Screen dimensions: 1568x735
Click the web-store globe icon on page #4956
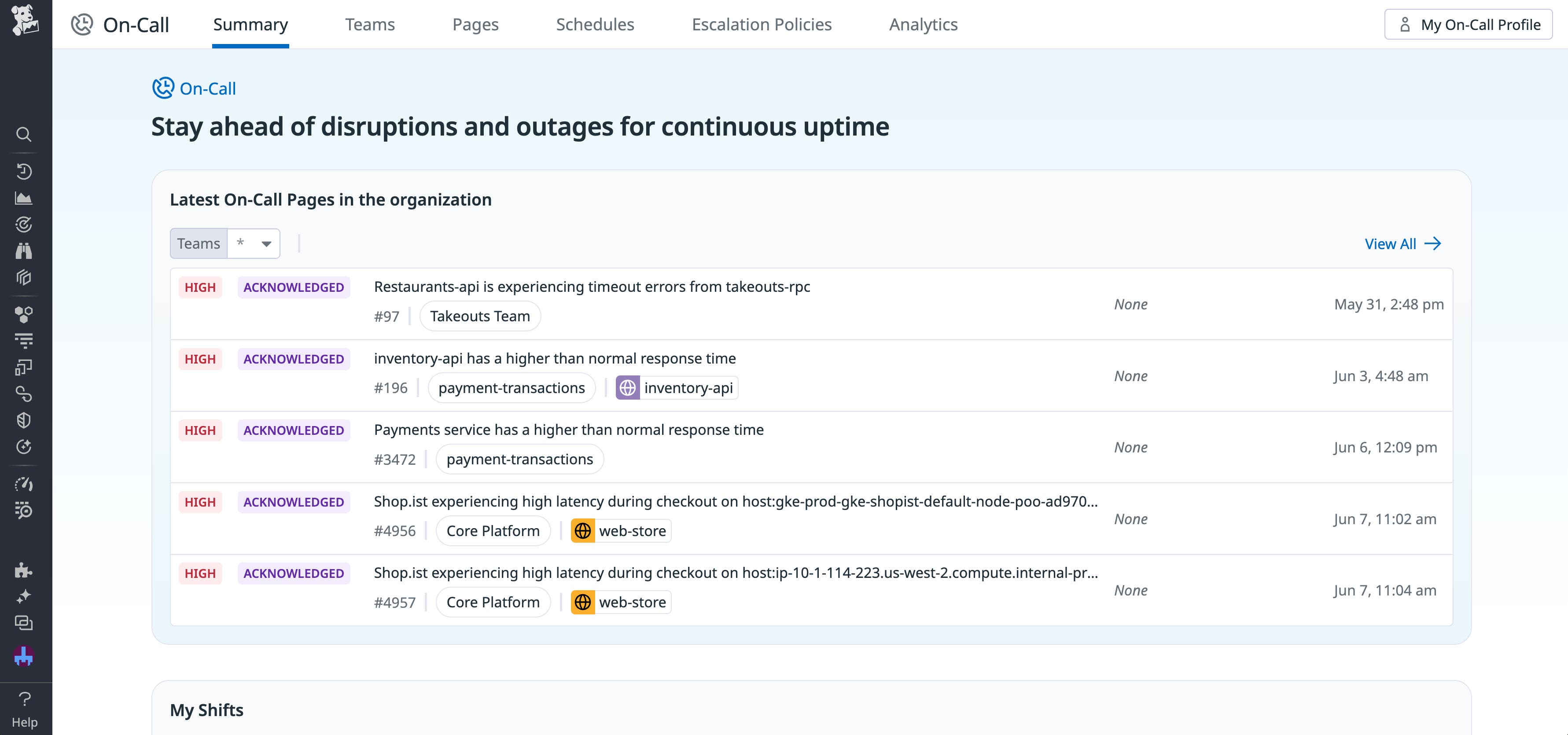[x=582, y=530]
